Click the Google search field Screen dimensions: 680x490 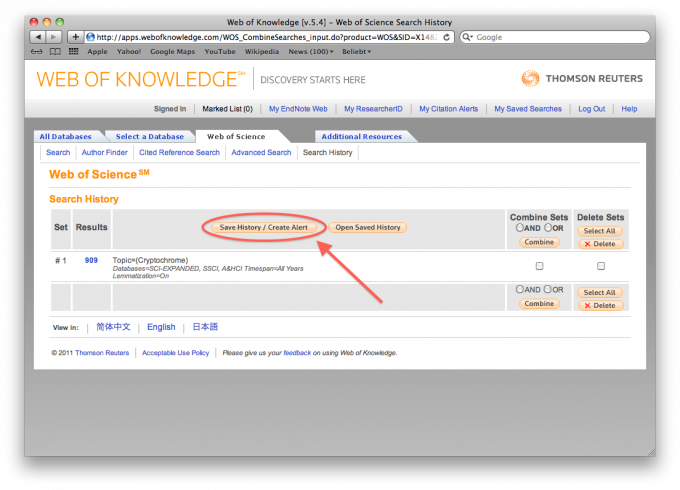[x=555, y=37]
